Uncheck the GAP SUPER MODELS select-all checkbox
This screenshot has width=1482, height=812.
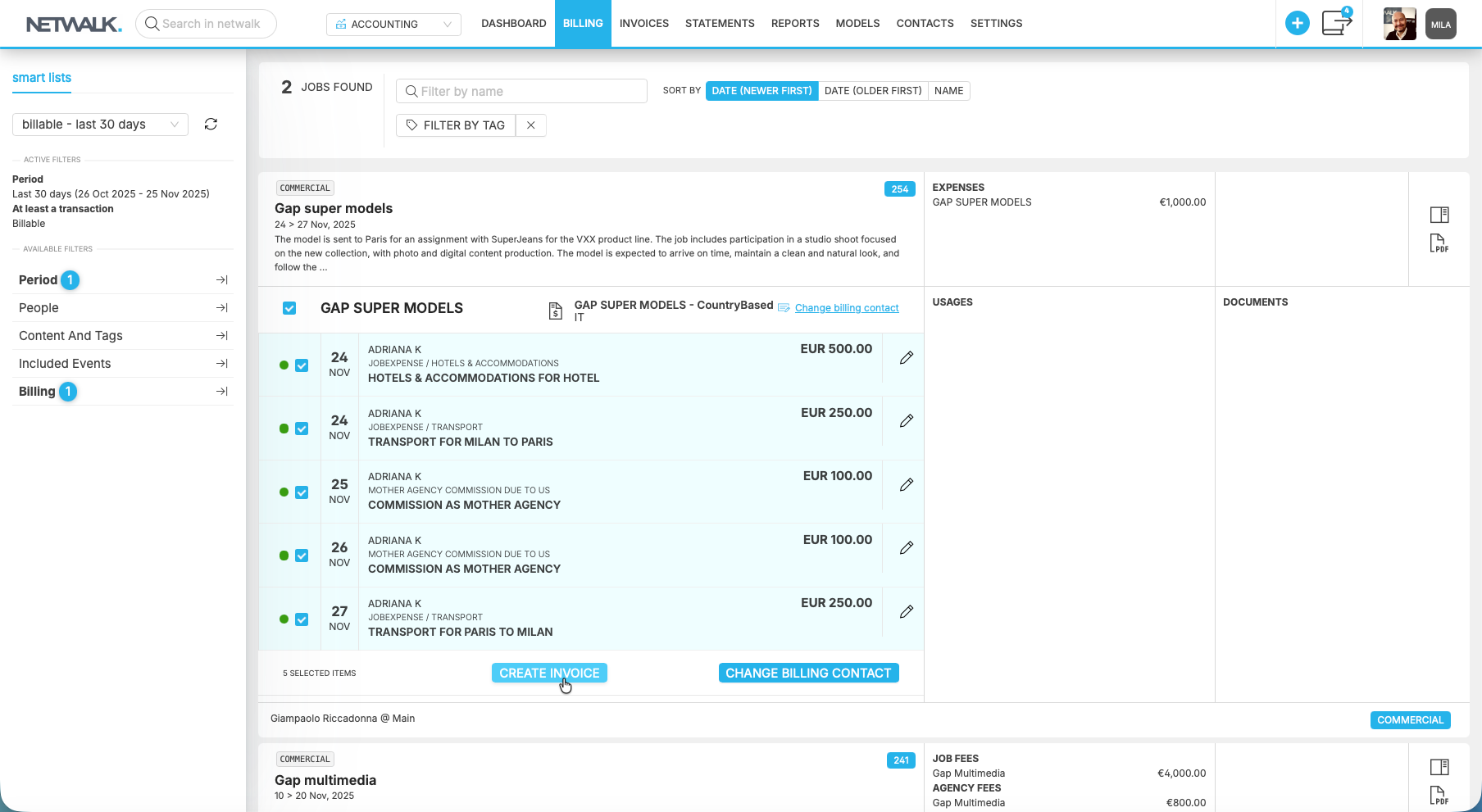click(x=289, y=307)
